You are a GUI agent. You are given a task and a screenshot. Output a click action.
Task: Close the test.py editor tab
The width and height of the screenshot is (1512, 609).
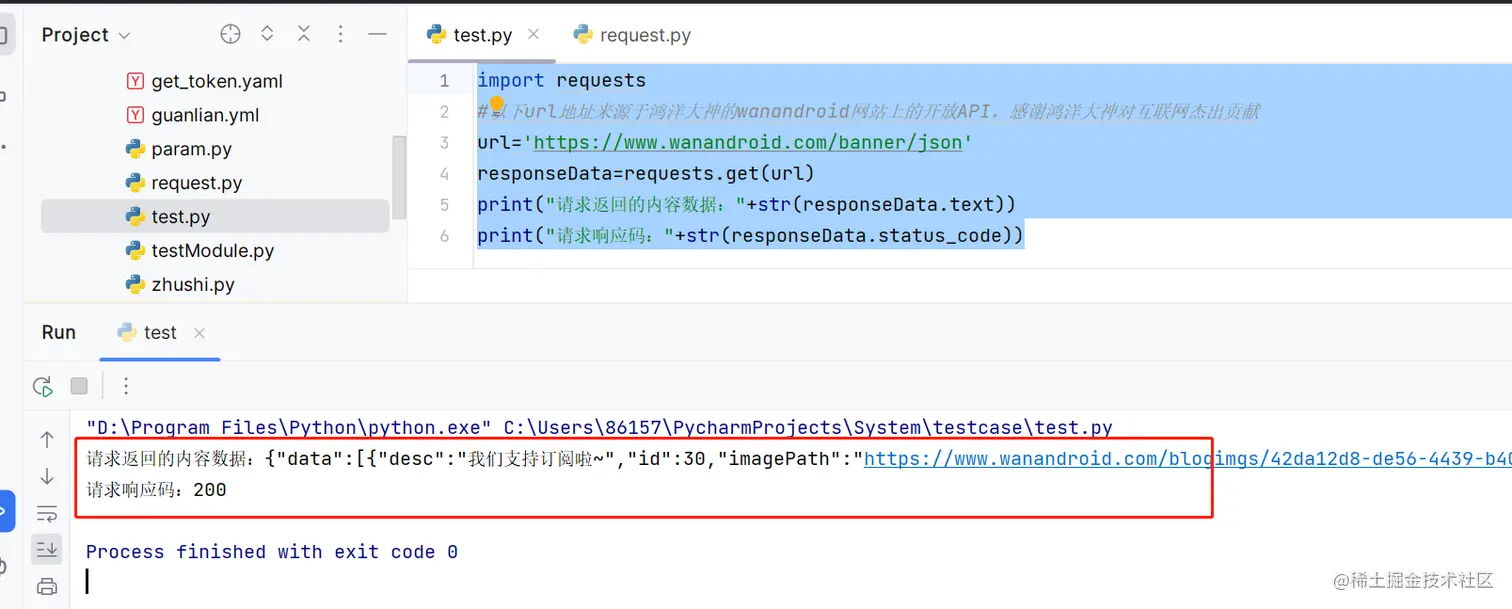533,34
